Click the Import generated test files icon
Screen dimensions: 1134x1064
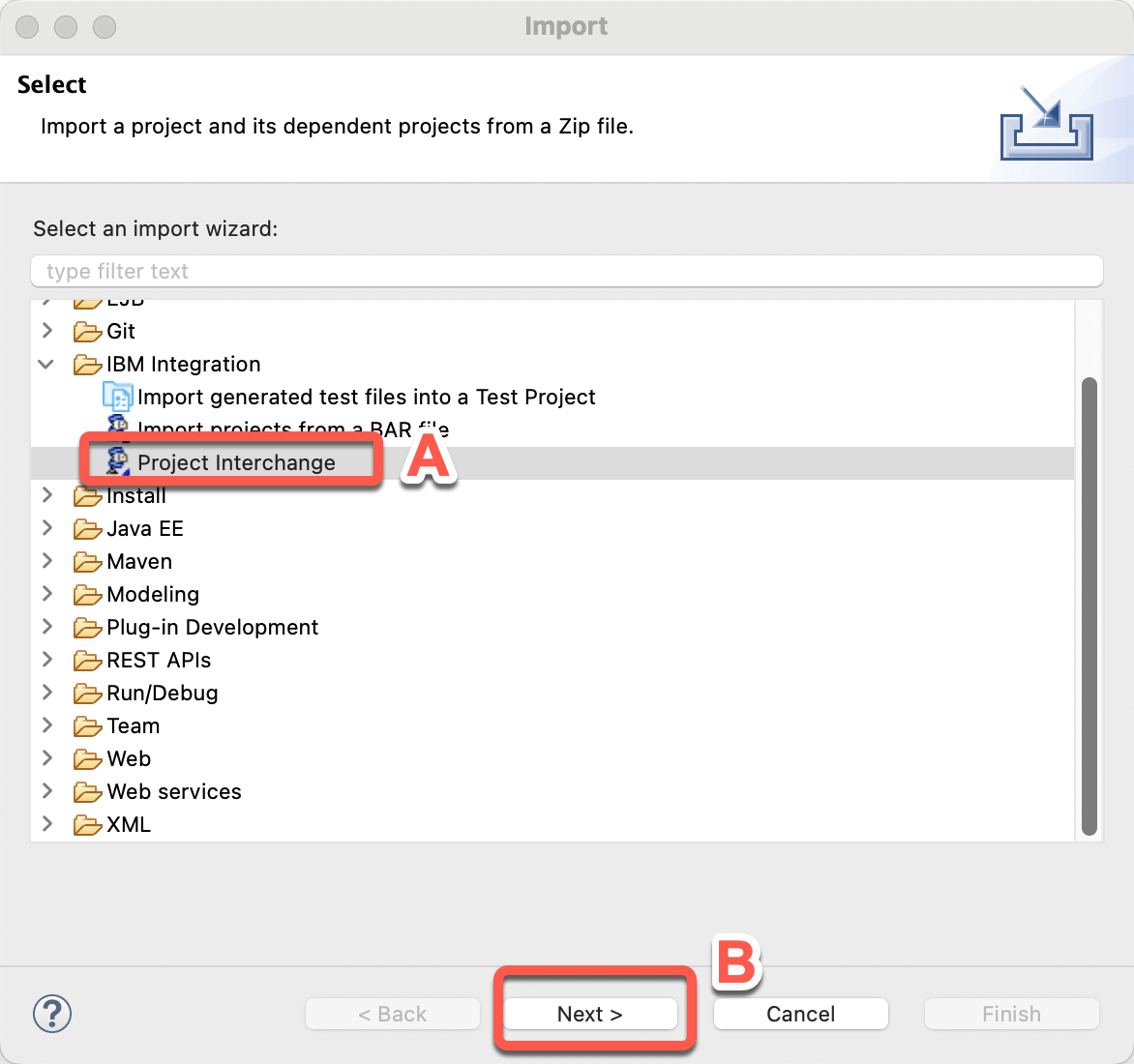(x=117, y=397)
